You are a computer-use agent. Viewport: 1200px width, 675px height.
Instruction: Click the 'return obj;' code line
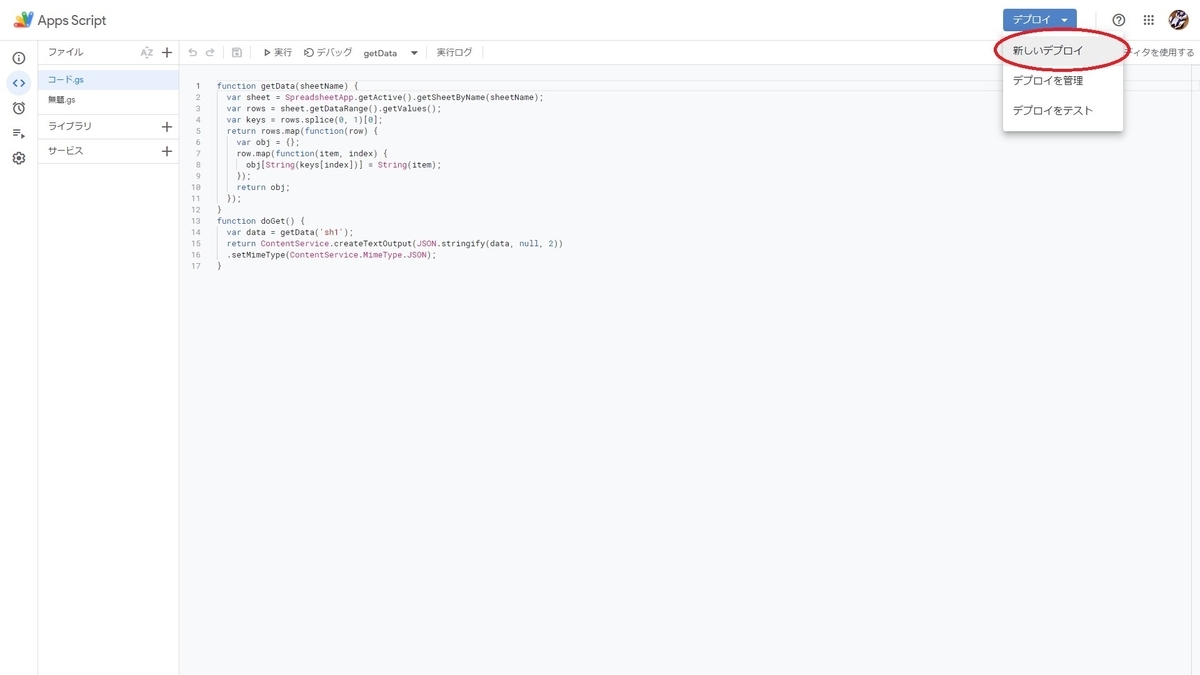263,187
